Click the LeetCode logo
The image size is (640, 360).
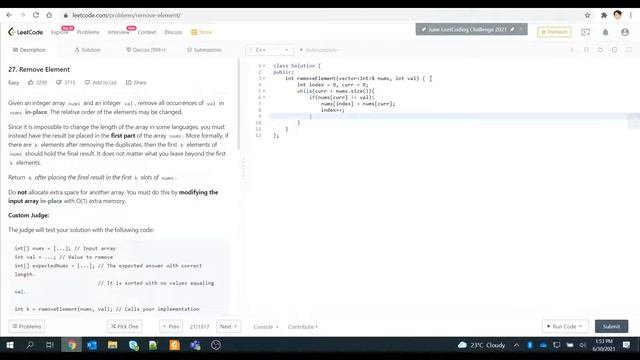click(25, 32)
